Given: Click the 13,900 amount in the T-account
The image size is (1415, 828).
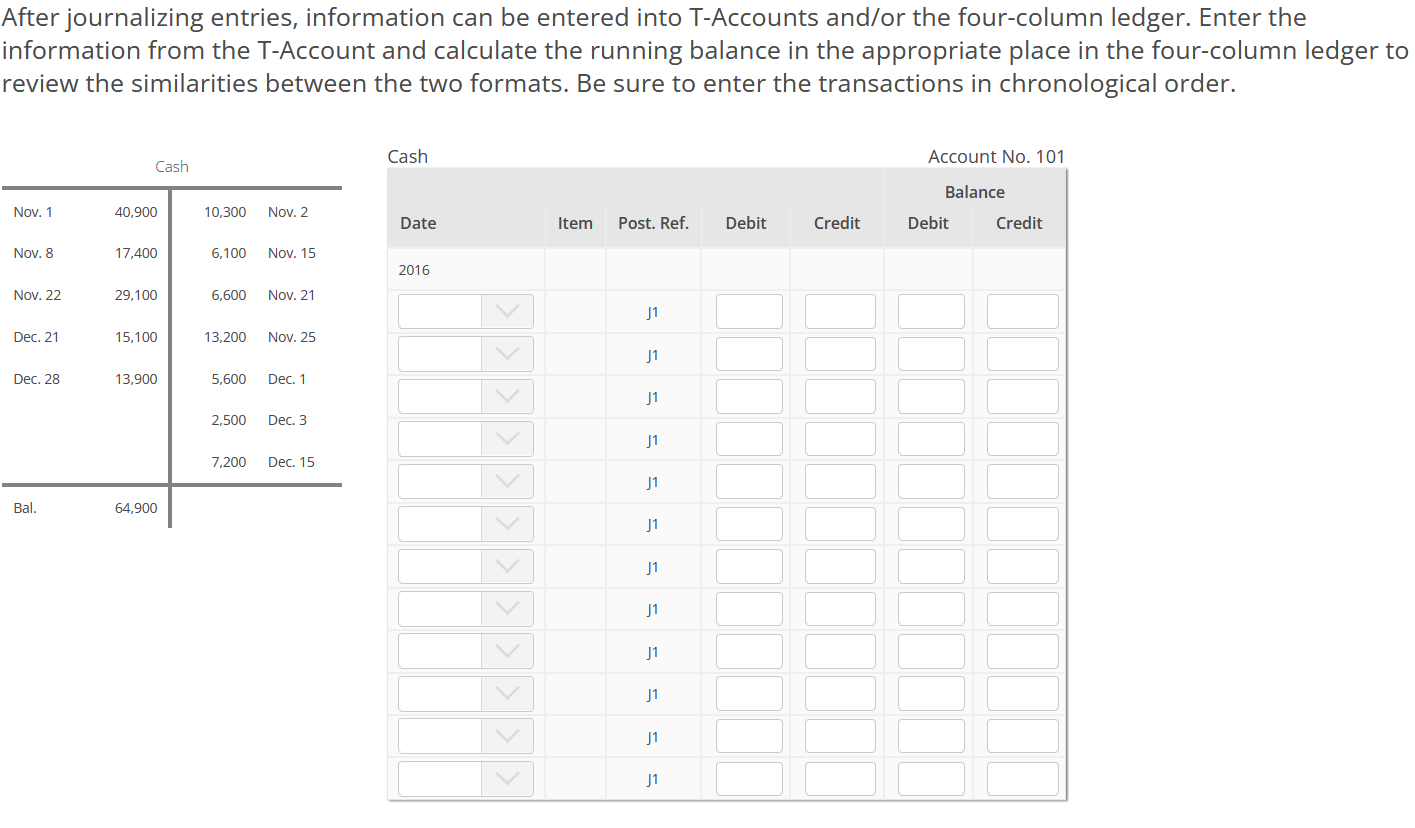Looking at the screenshot, I should click(136, 379).
